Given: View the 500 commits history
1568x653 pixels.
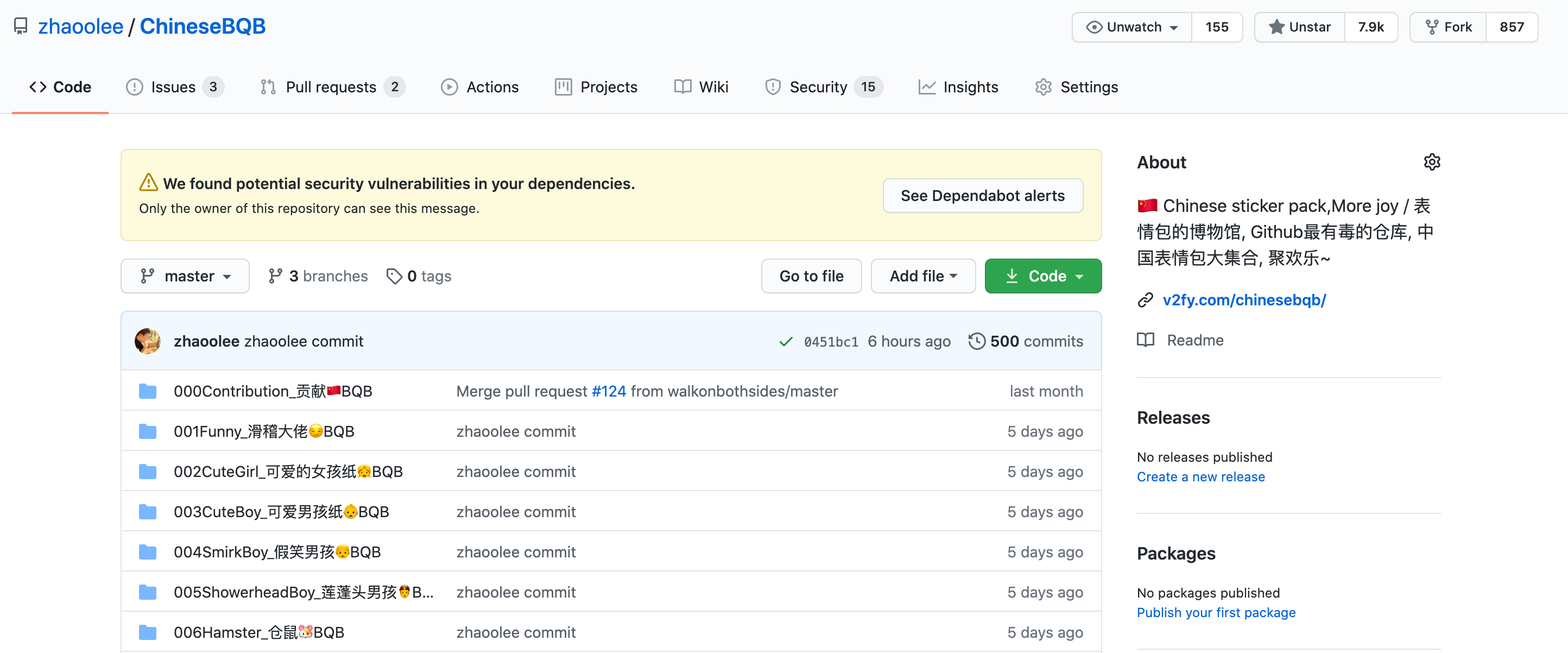Looking at the screenshot, I should click(x=1026, y=341).
